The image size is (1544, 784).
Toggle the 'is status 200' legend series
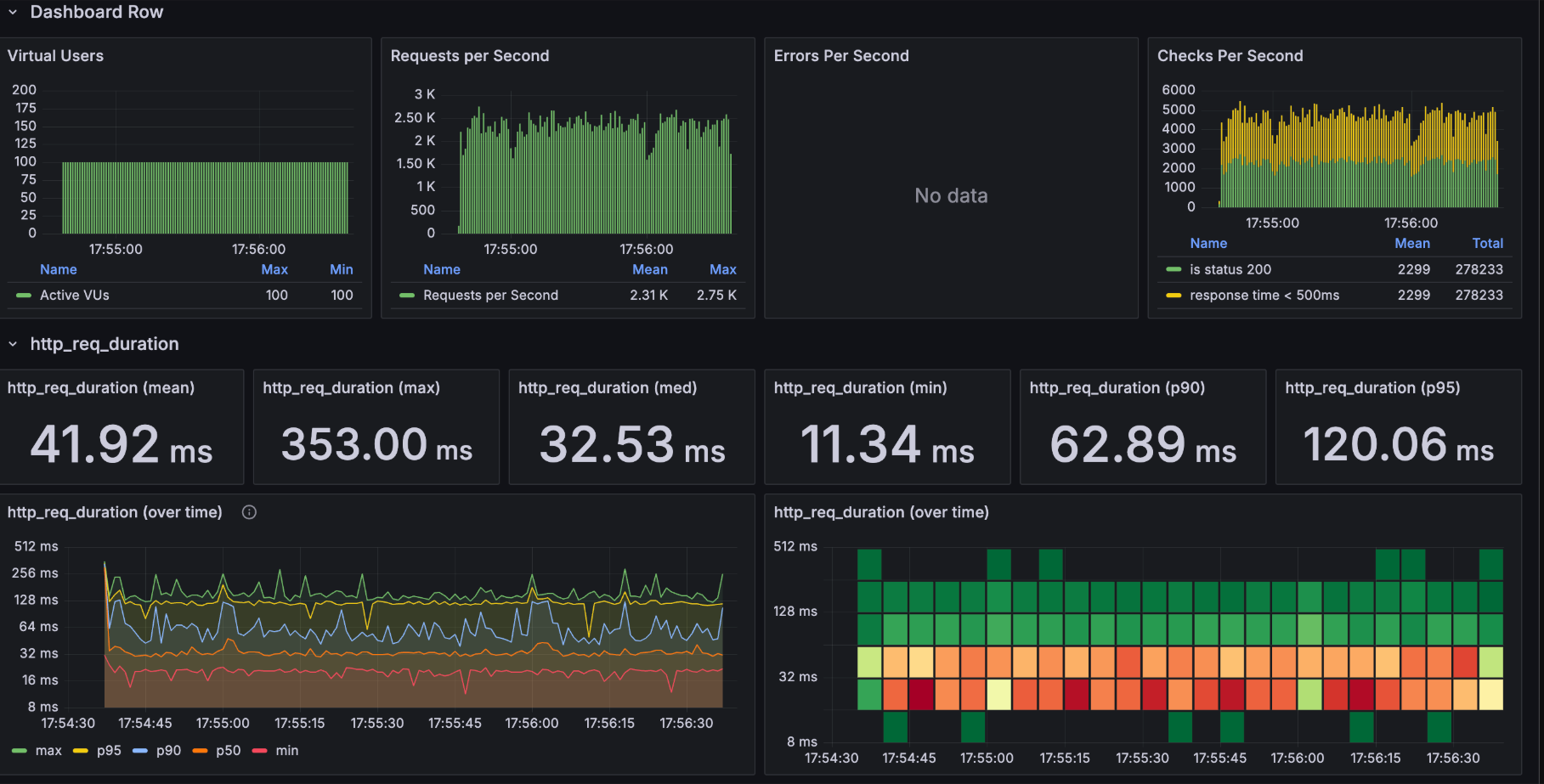[x=1230, y=269]
